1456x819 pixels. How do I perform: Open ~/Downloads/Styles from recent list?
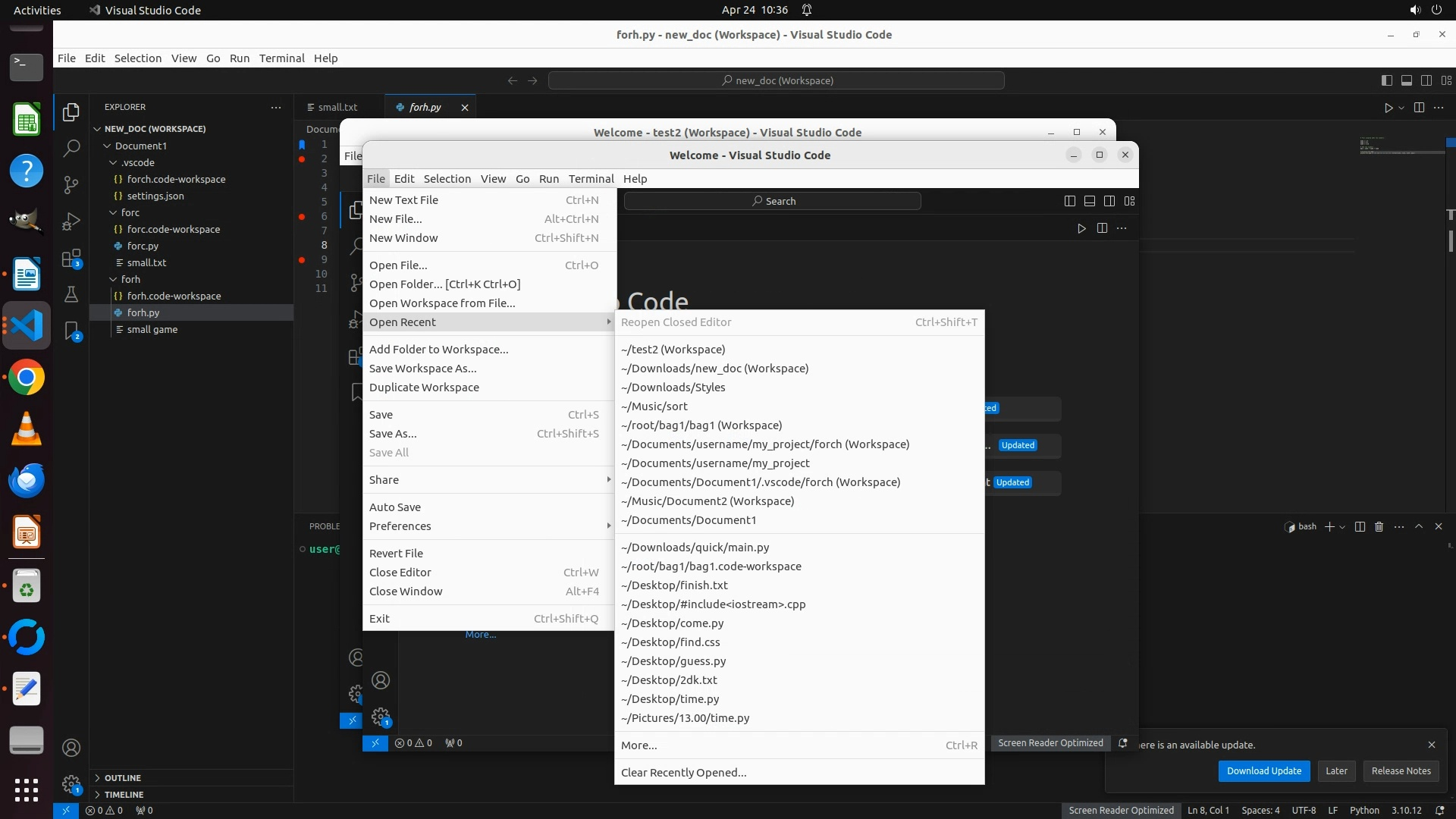point(673,388)
